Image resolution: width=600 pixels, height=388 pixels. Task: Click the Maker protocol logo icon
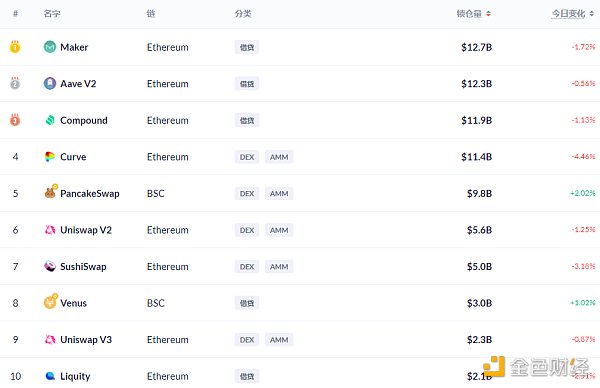point(50,47)
